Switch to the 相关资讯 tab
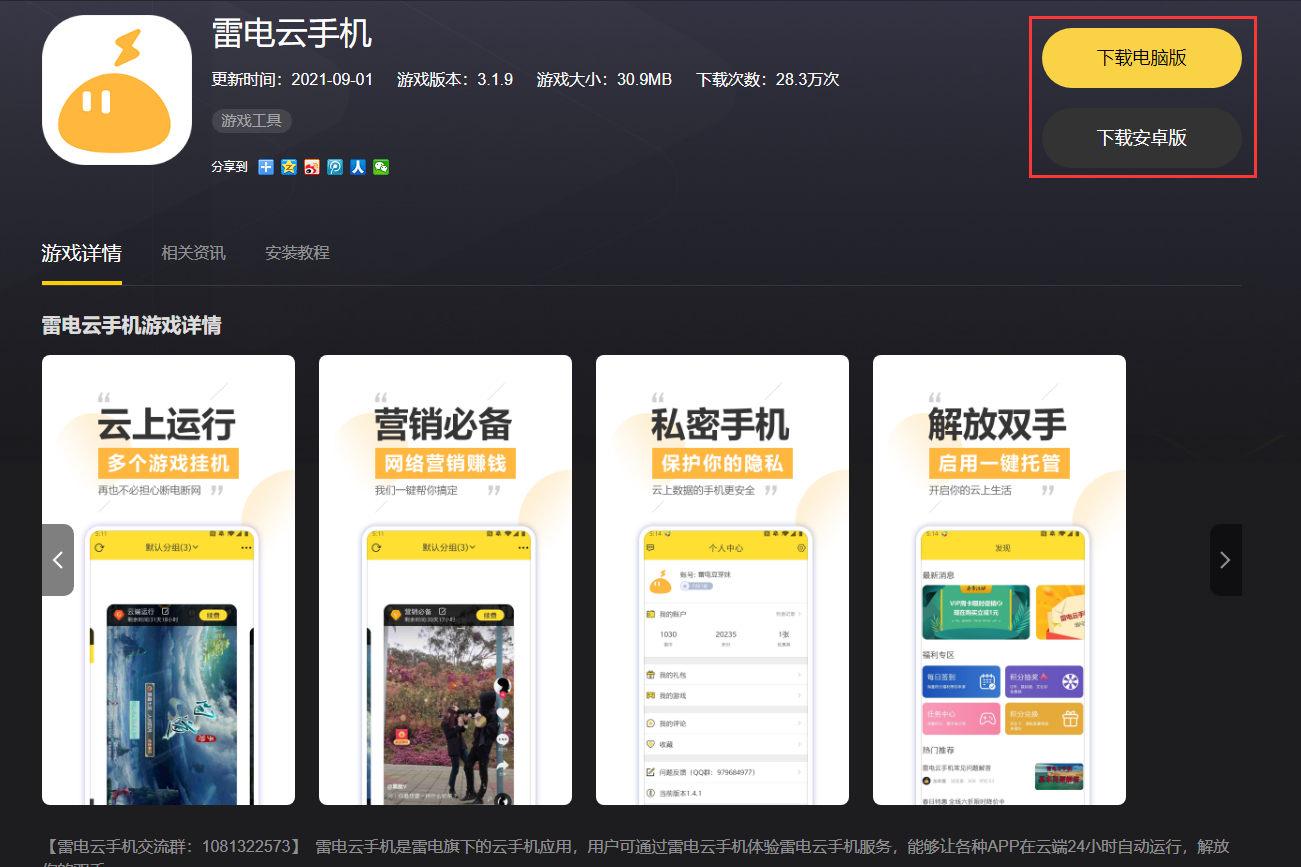The height and width of the screenshot is (867, 1301). [x=193, y=253]
